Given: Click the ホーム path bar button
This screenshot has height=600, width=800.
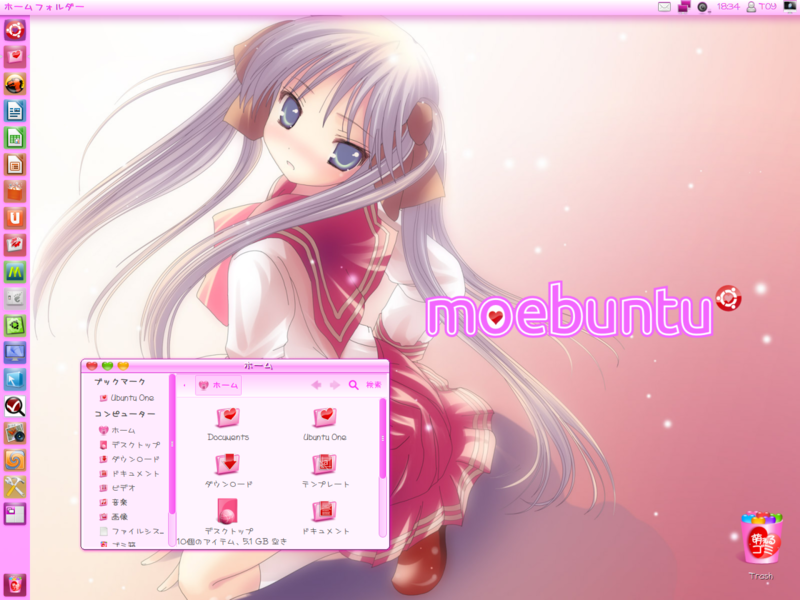Looking at the screenshot, I should [218, 385].
